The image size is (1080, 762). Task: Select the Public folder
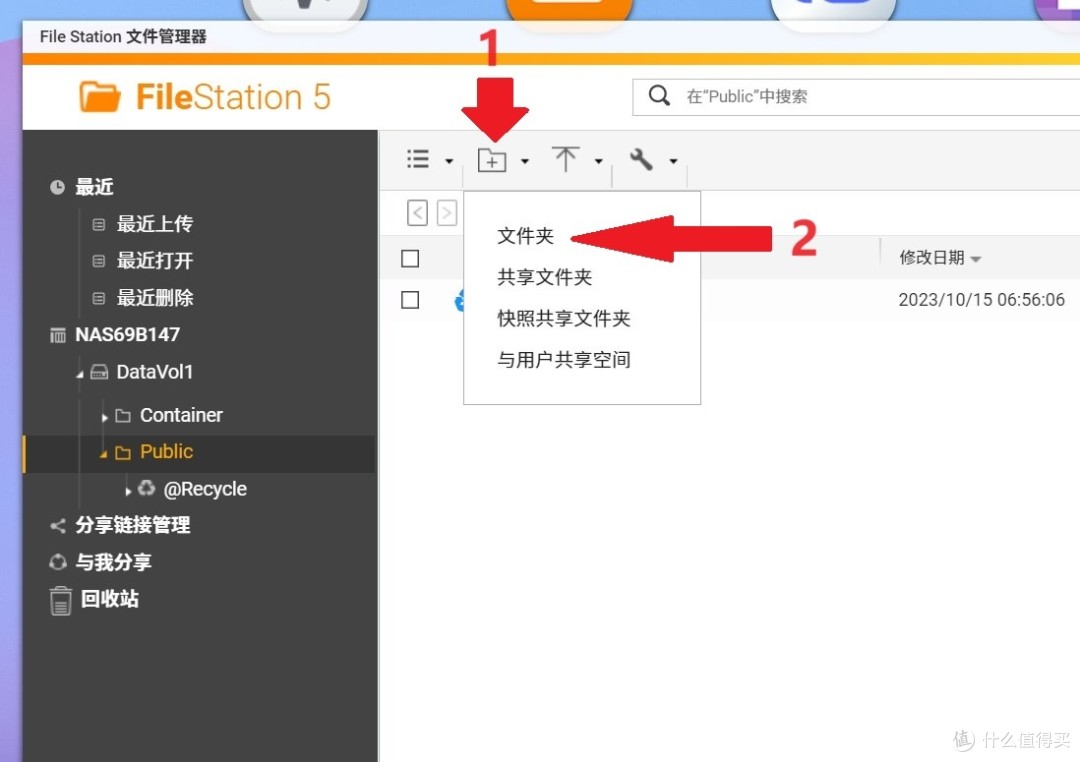point(166,451)
